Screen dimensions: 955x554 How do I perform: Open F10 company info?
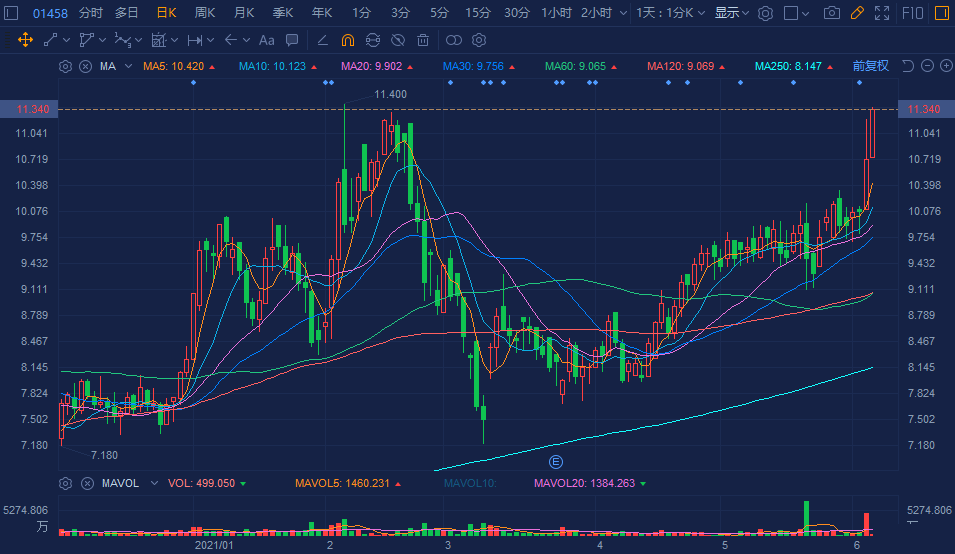[913, 13]
